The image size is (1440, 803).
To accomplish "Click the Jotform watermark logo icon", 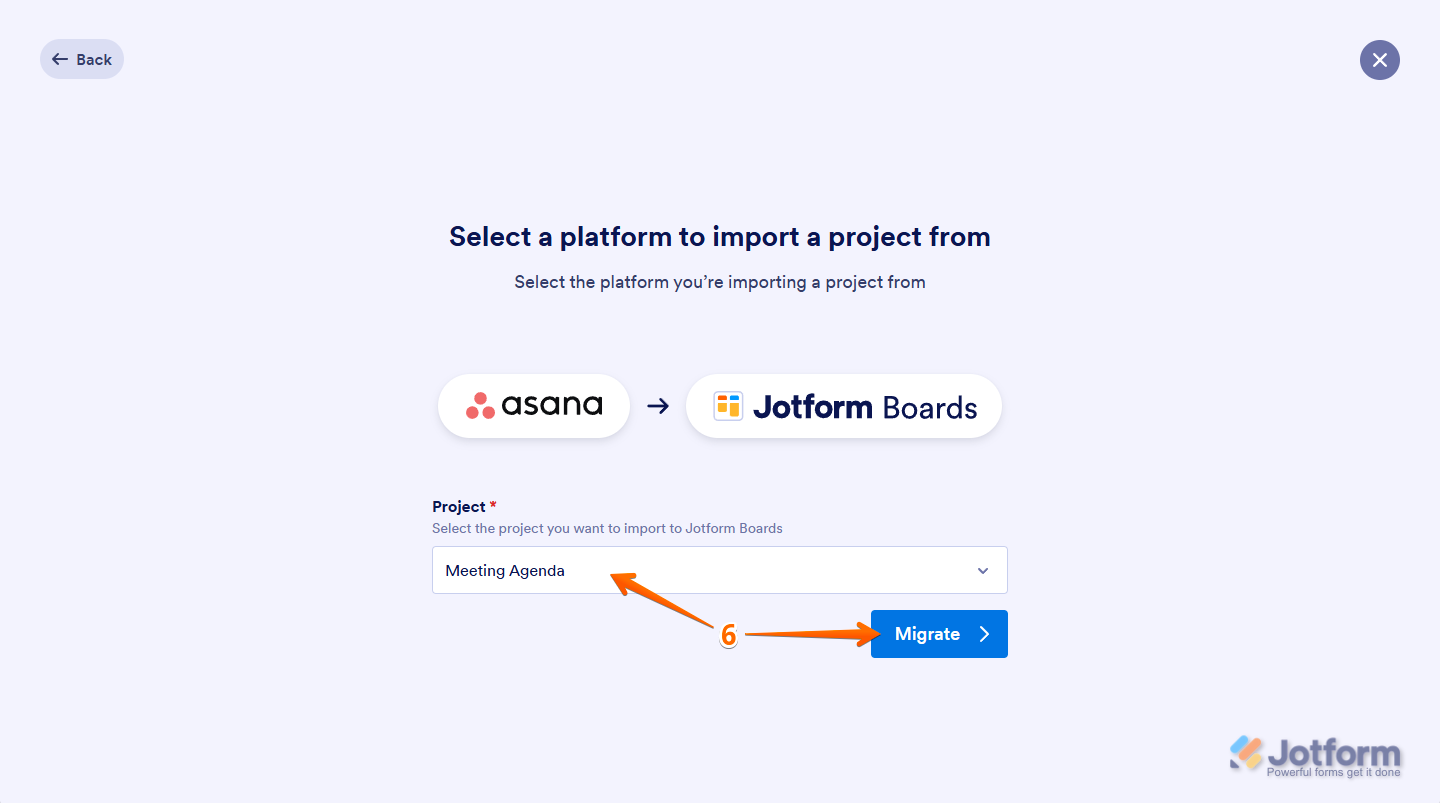I will point(1246,752).
